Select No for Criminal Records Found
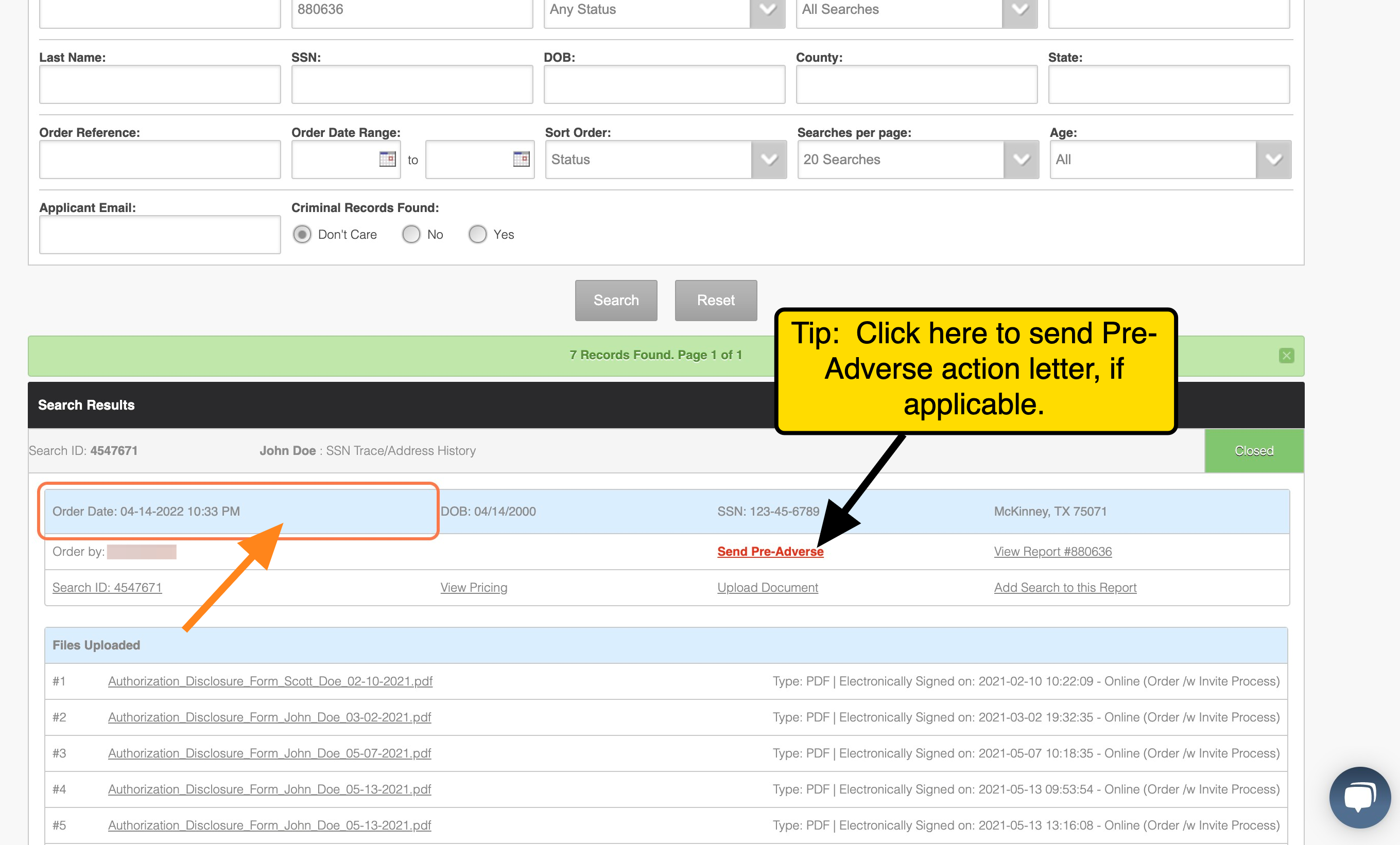Viewport: 1400px width, 845px height. (411, 235)
